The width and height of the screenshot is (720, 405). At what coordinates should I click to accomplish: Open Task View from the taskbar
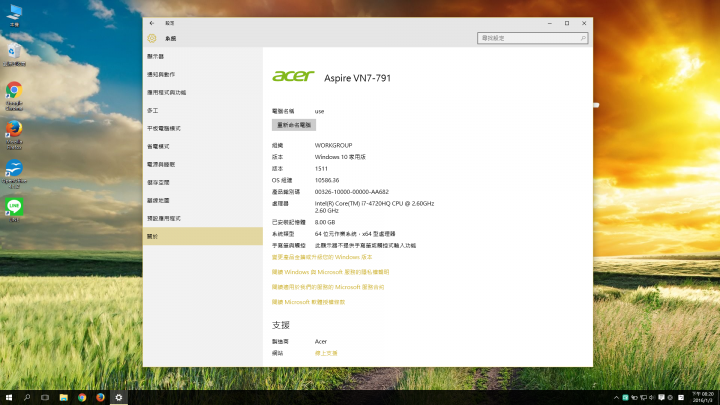[x=45, y=397]
